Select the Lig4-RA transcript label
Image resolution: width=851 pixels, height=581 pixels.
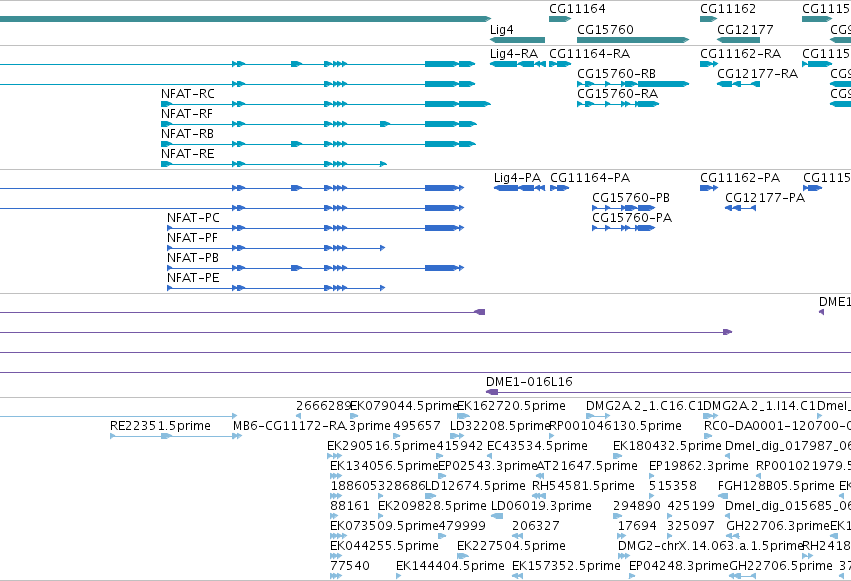(514, 54)
